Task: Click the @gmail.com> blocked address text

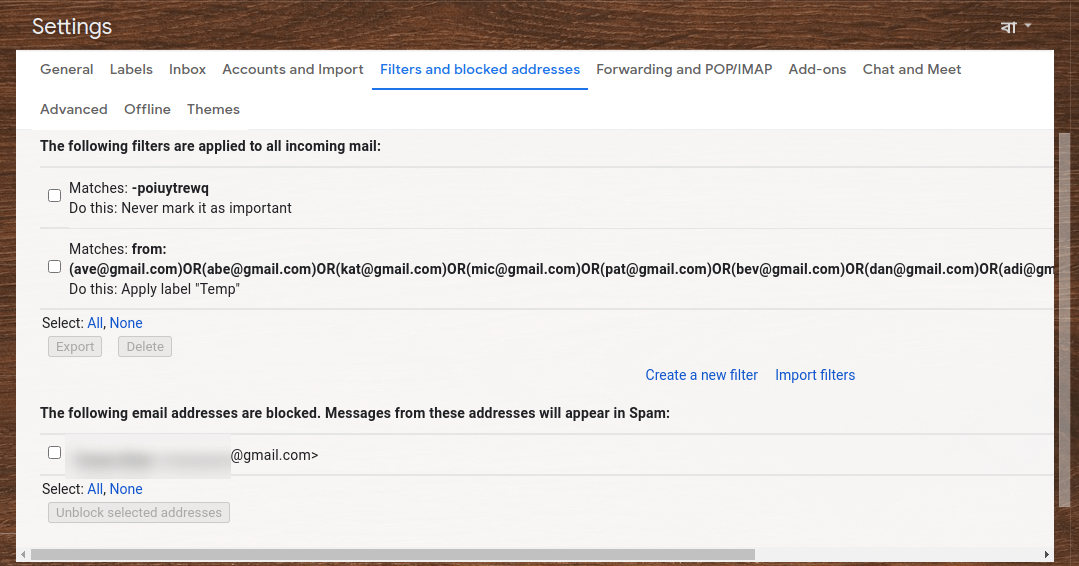Action: [274, 455]
